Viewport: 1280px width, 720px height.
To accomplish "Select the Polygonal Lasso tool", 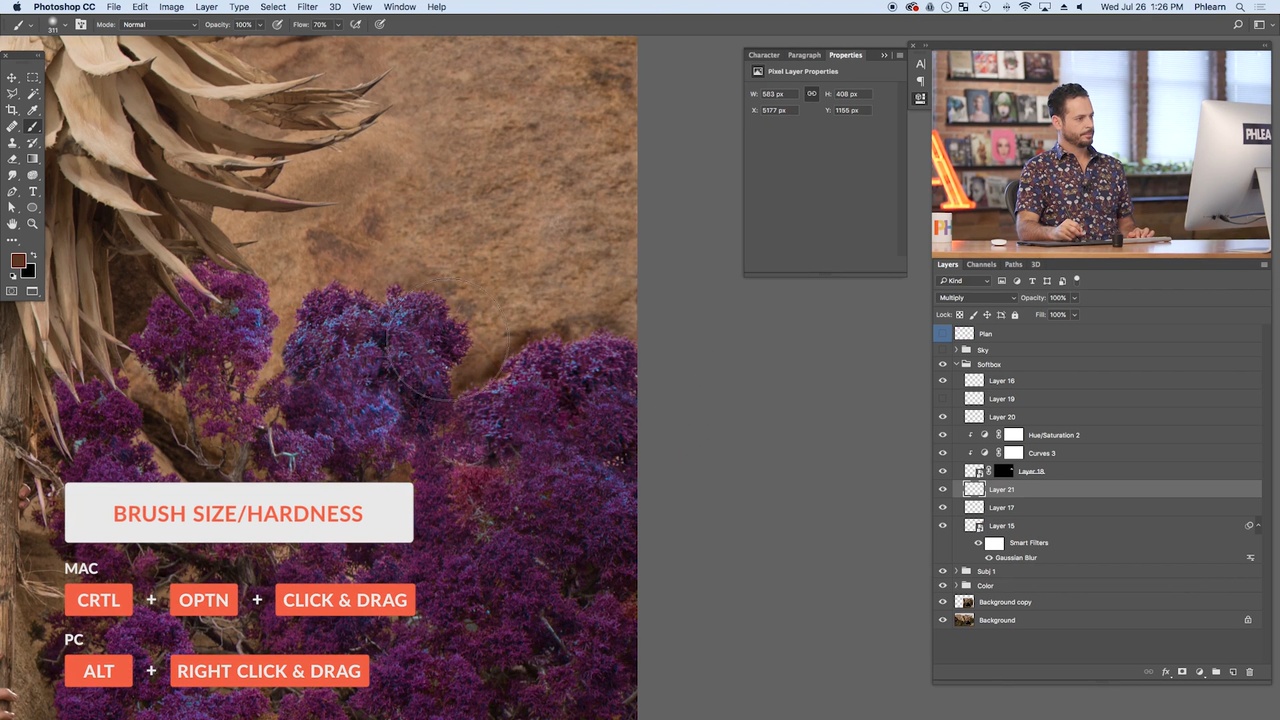I will pos(12,94).
